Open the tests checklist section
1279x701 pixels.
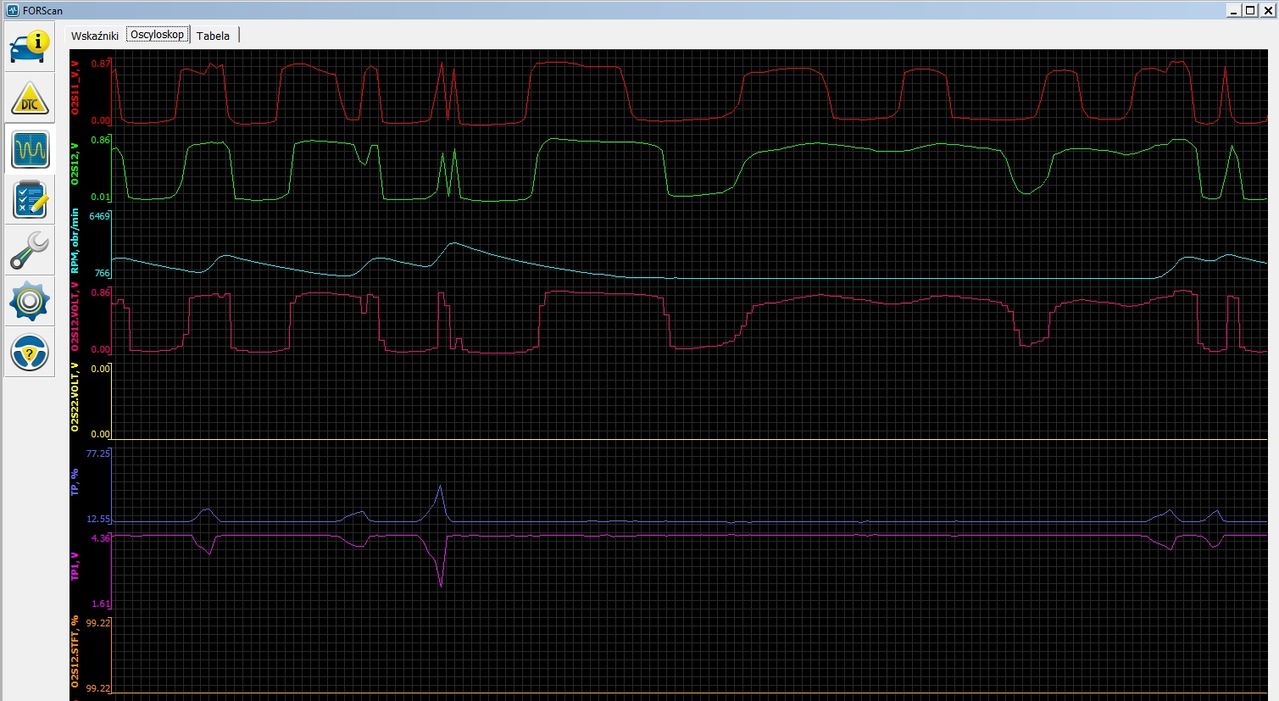(30, 200)
